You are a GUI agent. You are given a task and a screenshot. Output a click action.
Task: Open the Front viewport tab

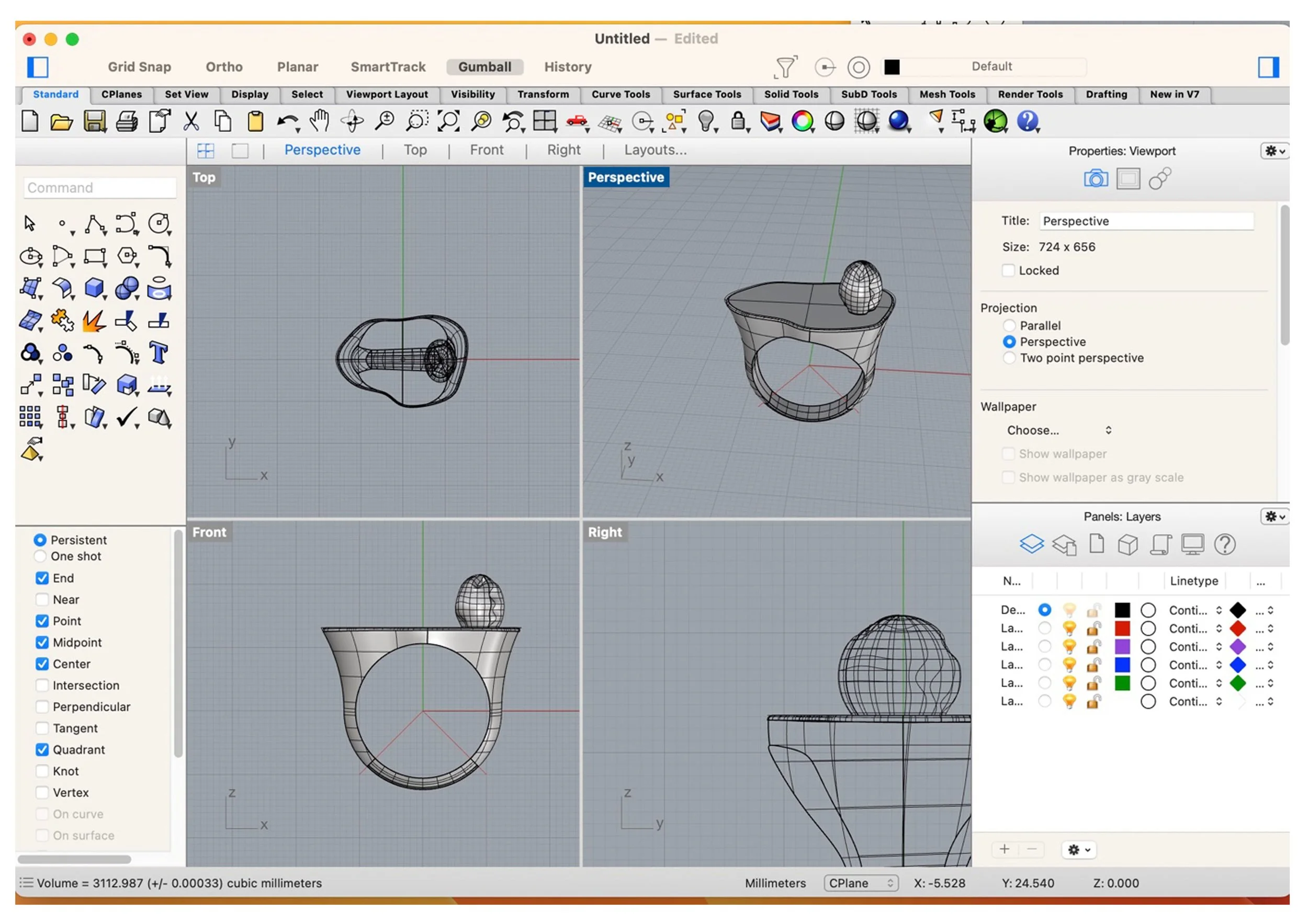[x=486, y=150]
